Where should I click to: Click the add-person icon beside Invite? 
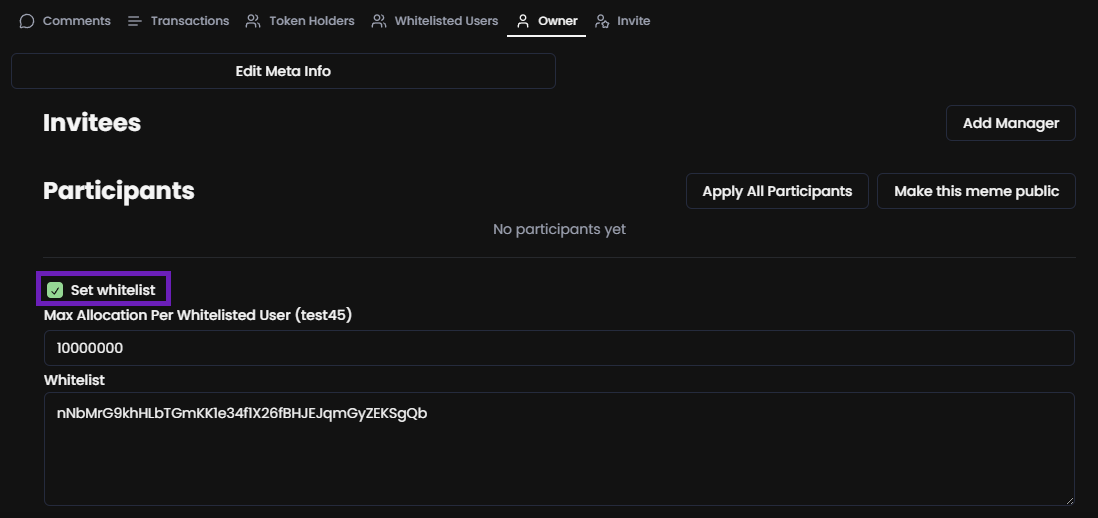(602, 21)
